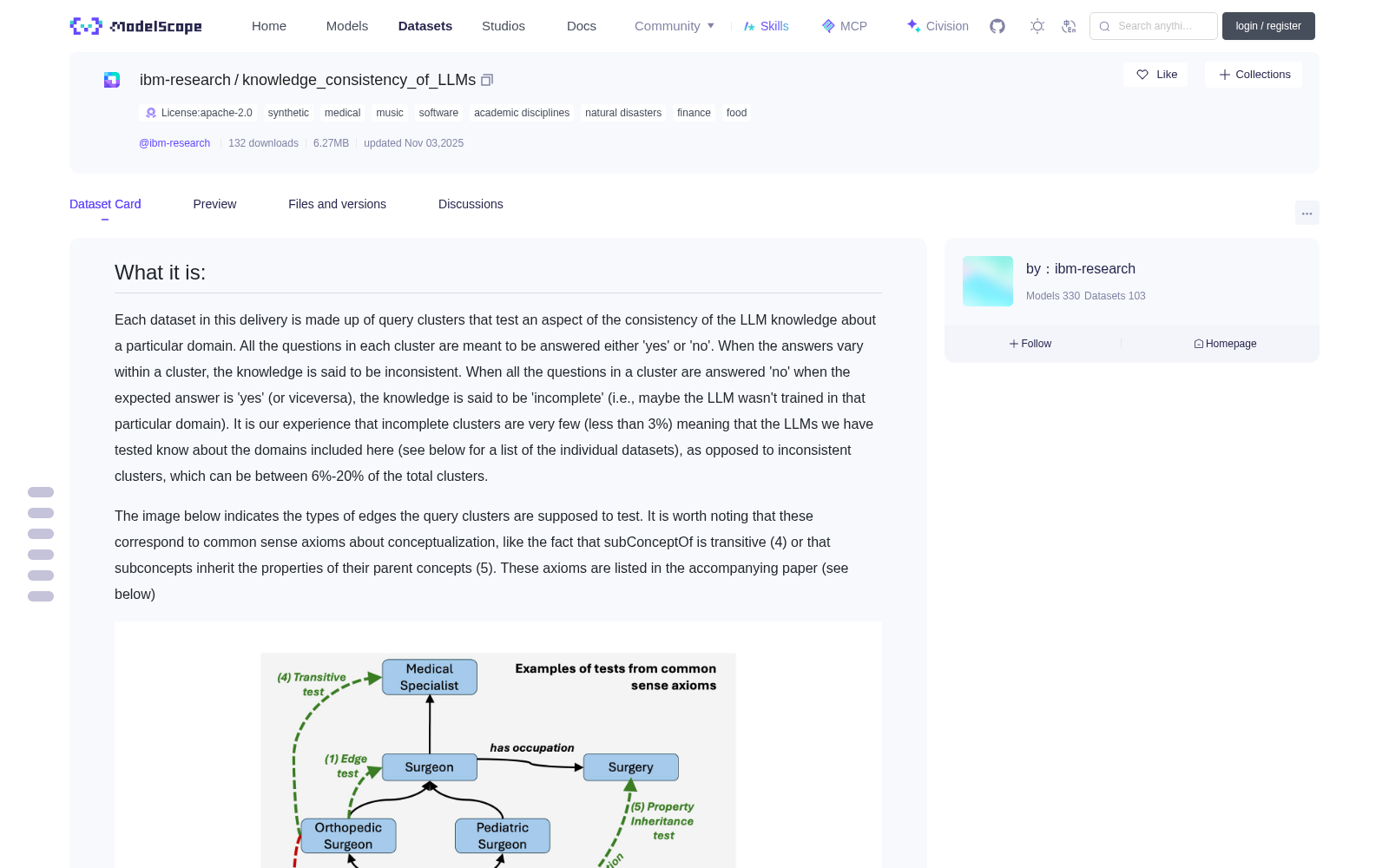The height and width of the screenshot is (868, 1389).
Task: Copy dataset name with the copy icon
Action: [487, 80]
